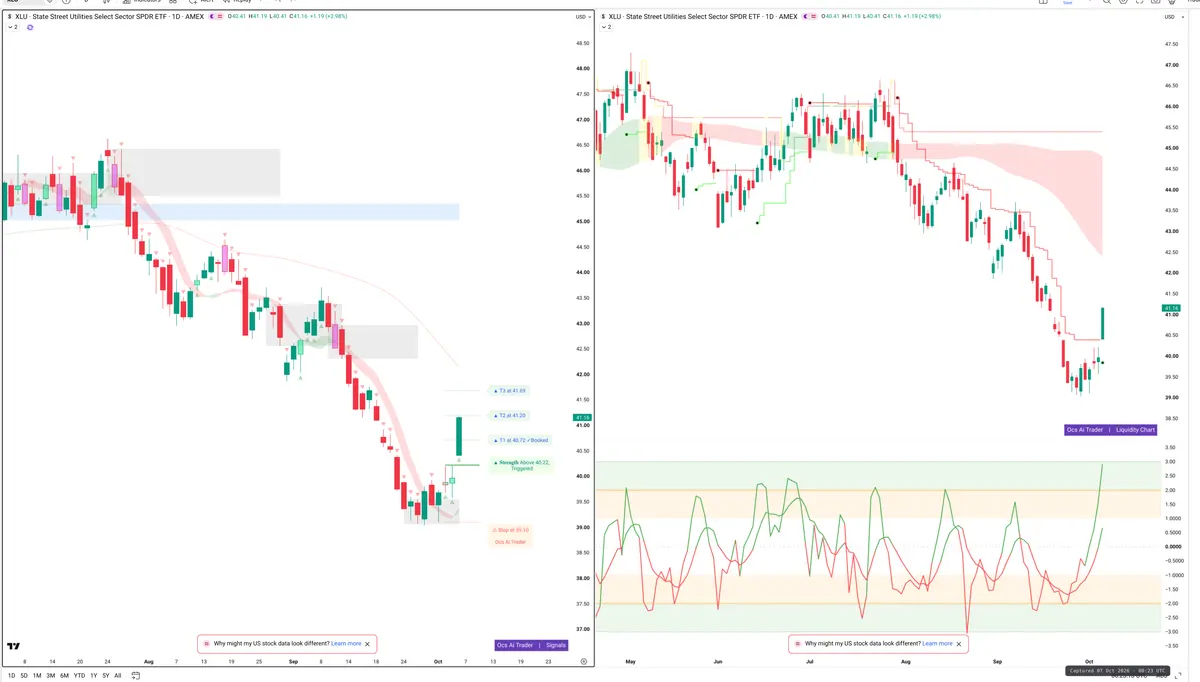Select the 1M time range
1200x682 pixels.
37,676
